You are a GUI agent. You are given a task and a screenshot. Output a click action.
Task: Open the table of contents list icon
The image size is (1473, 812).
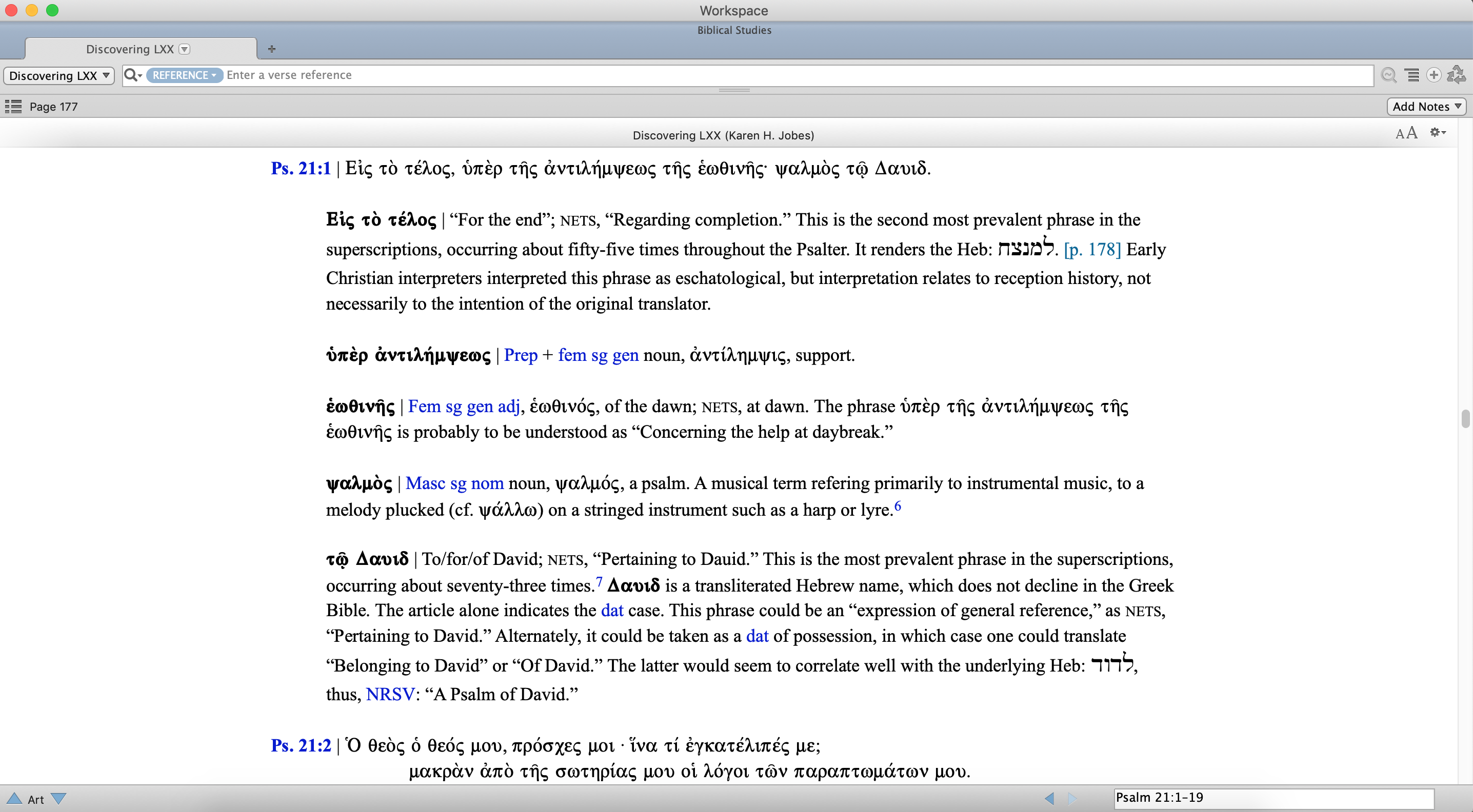coord(13,106)
